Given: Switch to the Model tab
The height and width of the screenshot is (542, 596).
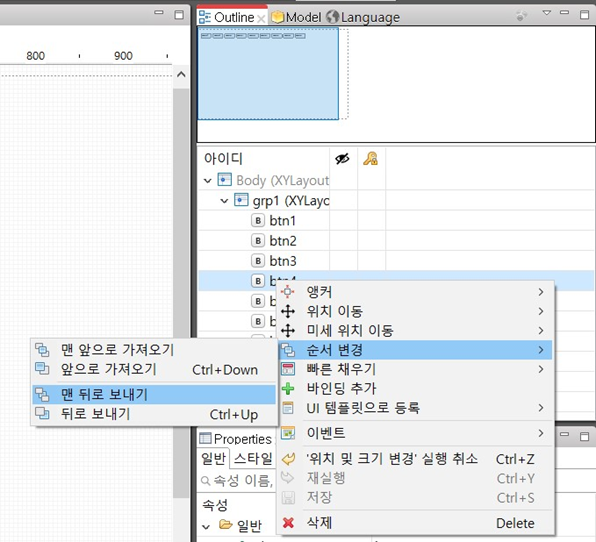Looking at the screenshot, I should coord(296,17).
